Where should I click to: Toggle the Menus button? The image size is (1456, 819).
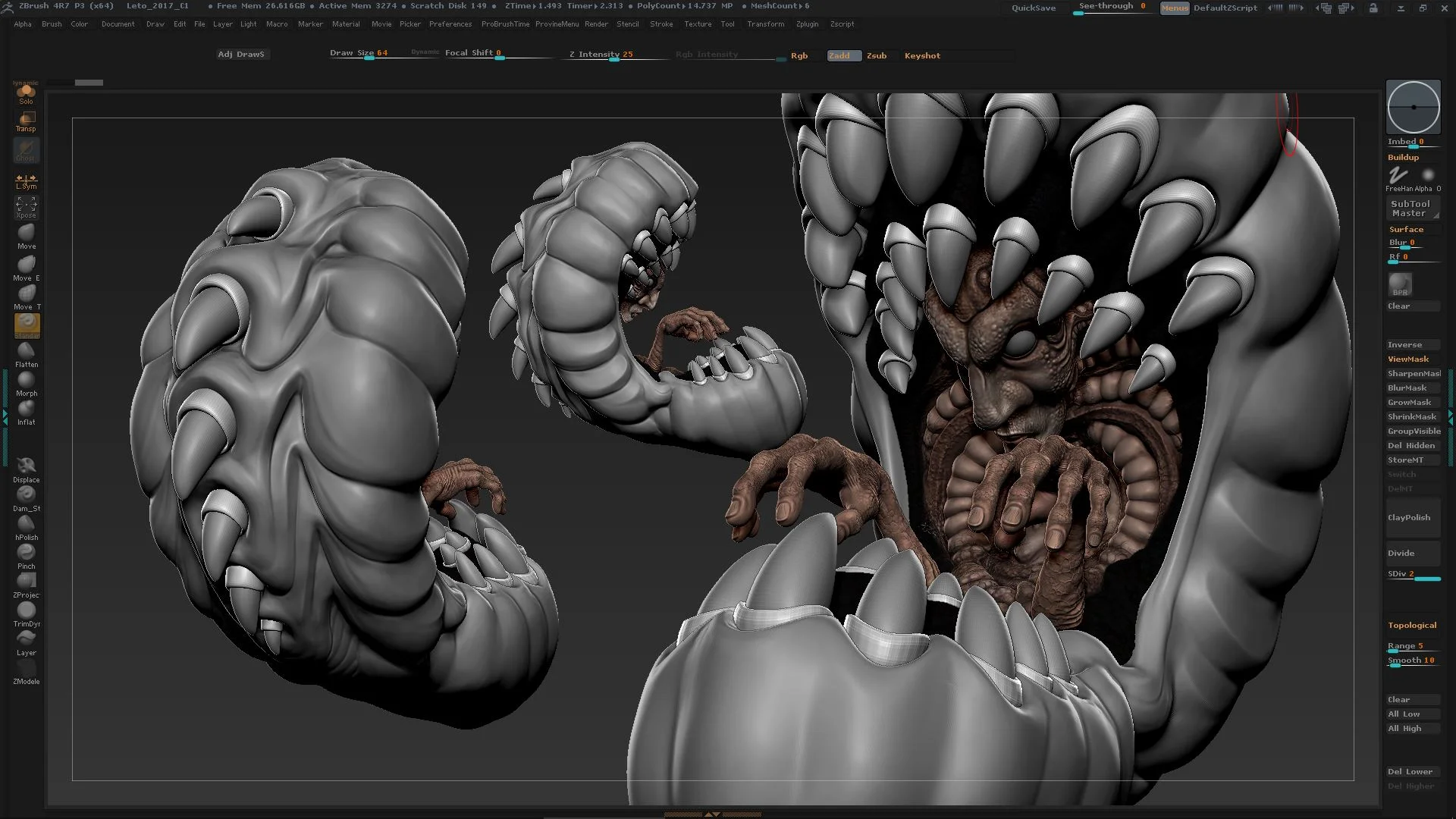(1174, 8)
